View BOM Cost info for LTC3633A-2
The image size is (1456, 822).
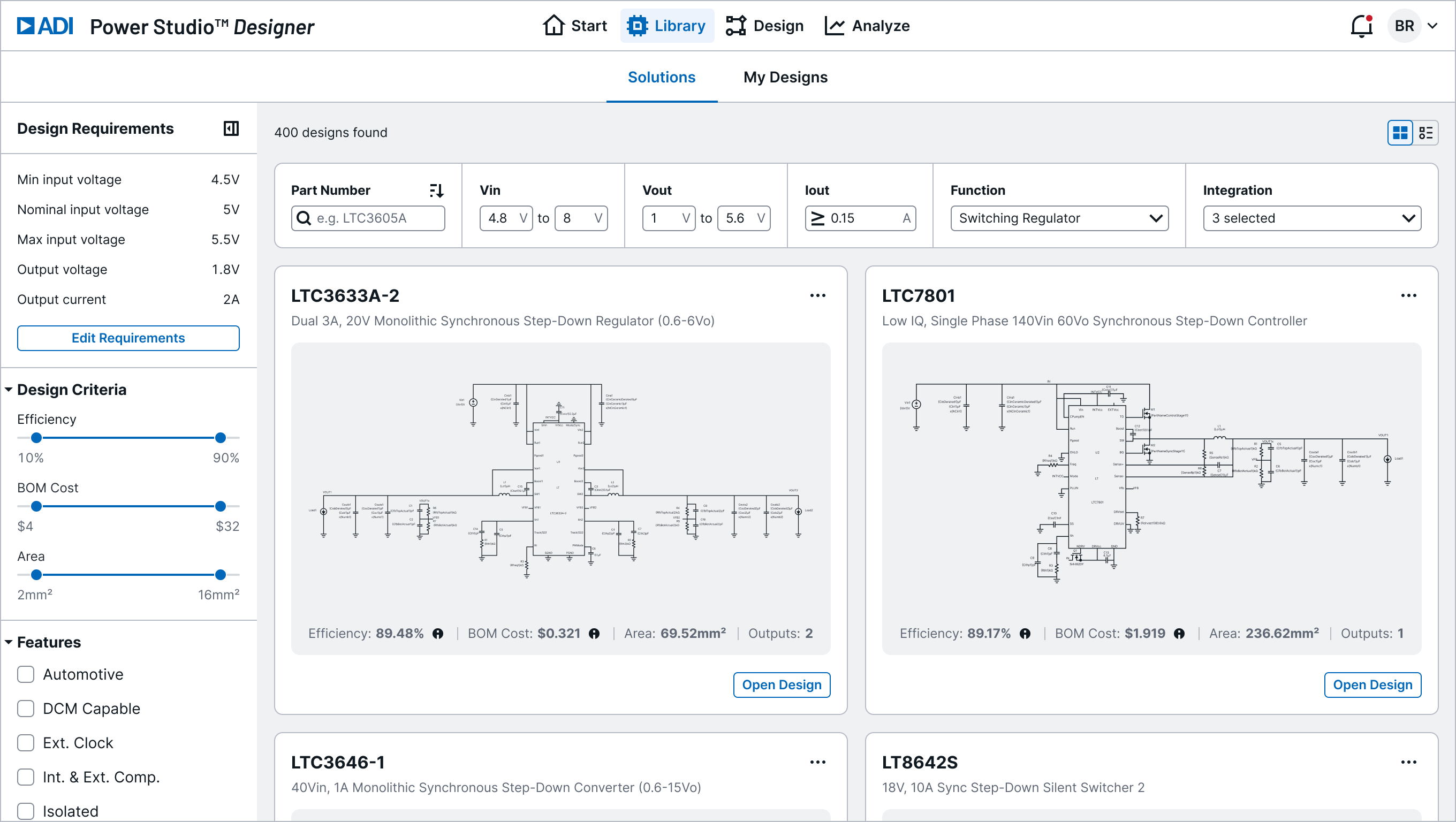click(x=594, y=634)
